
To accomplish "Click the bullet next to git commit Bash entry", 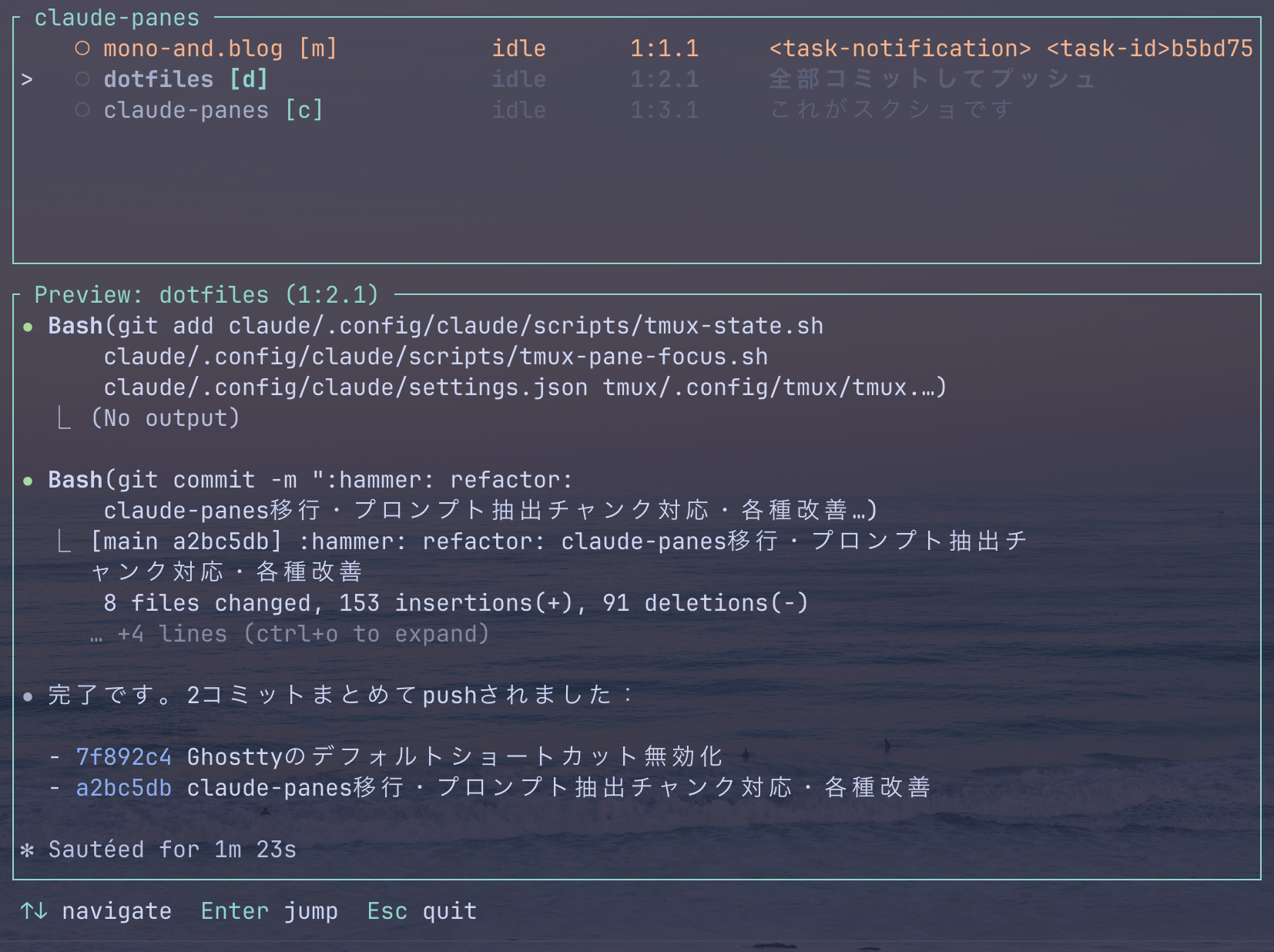I will [28, 479].
